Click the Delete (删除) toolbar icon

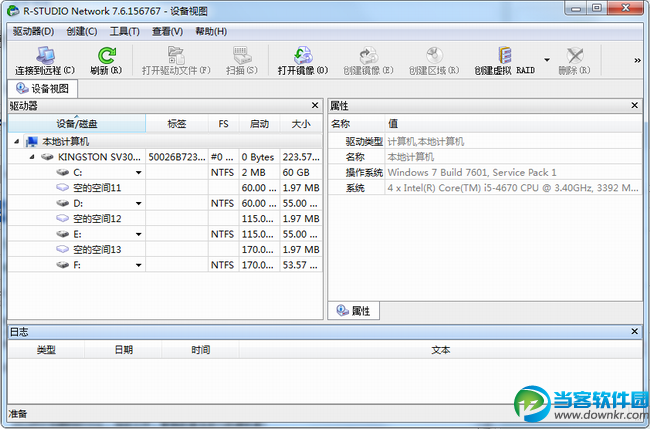click(575, 55)
